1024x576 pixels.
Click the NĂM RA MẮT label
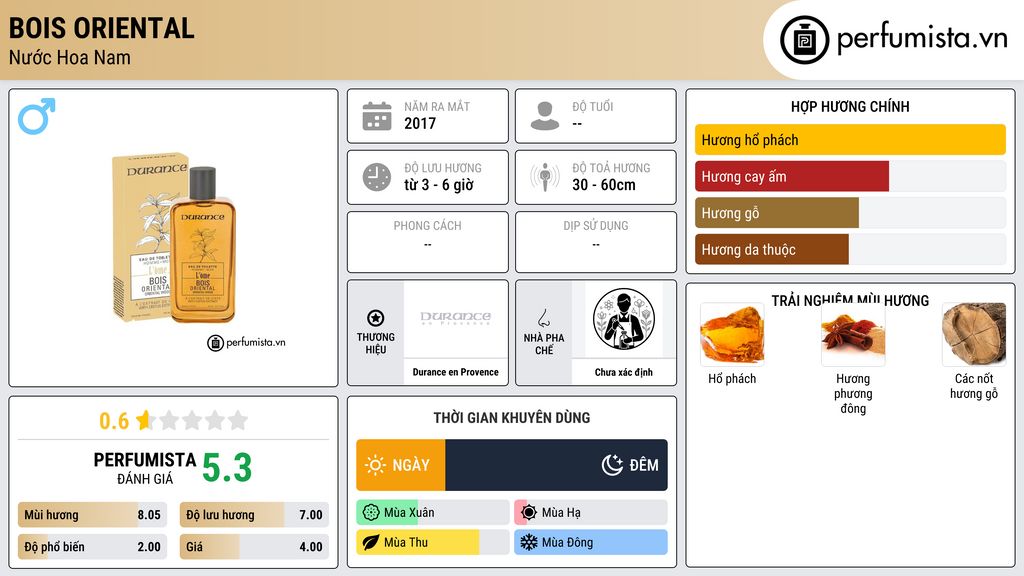click(437, 106)
